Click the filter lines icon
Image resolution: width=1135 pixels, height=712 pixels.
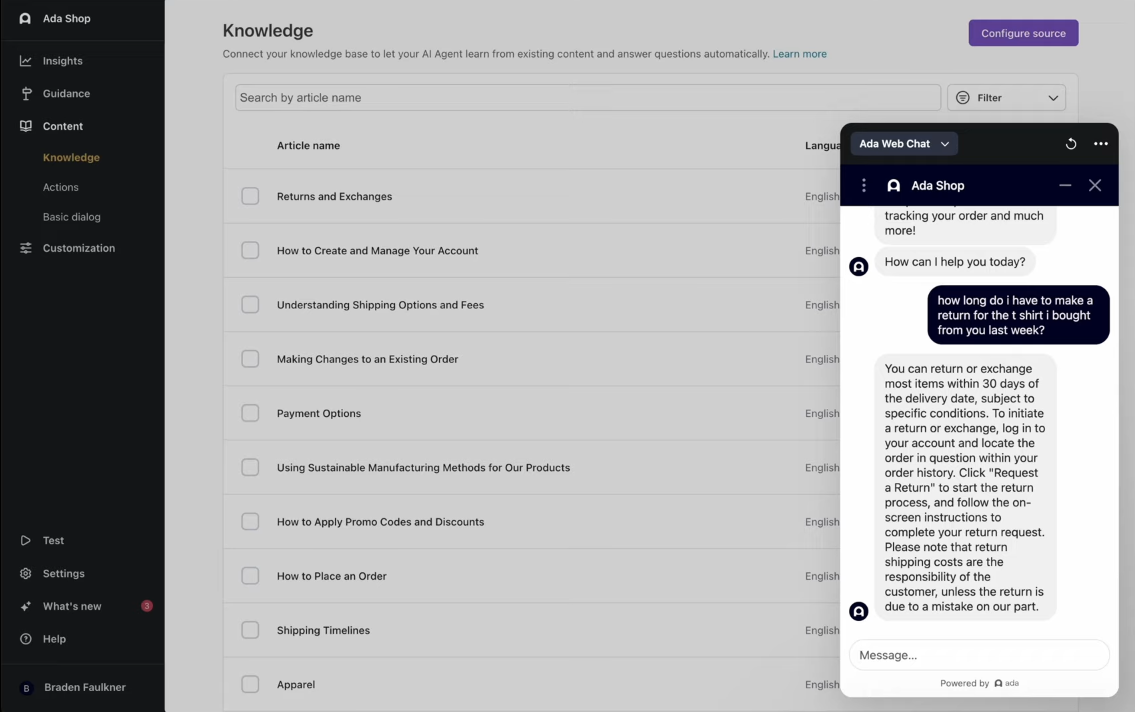point(963,98)
